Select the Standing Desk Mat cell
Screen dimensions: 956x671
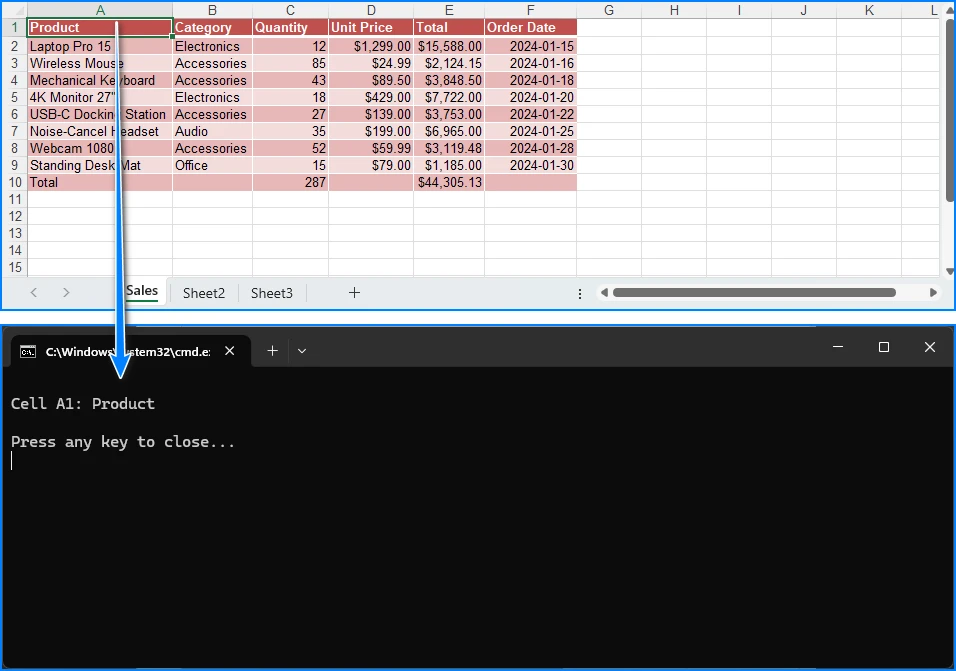pos(100,165)
